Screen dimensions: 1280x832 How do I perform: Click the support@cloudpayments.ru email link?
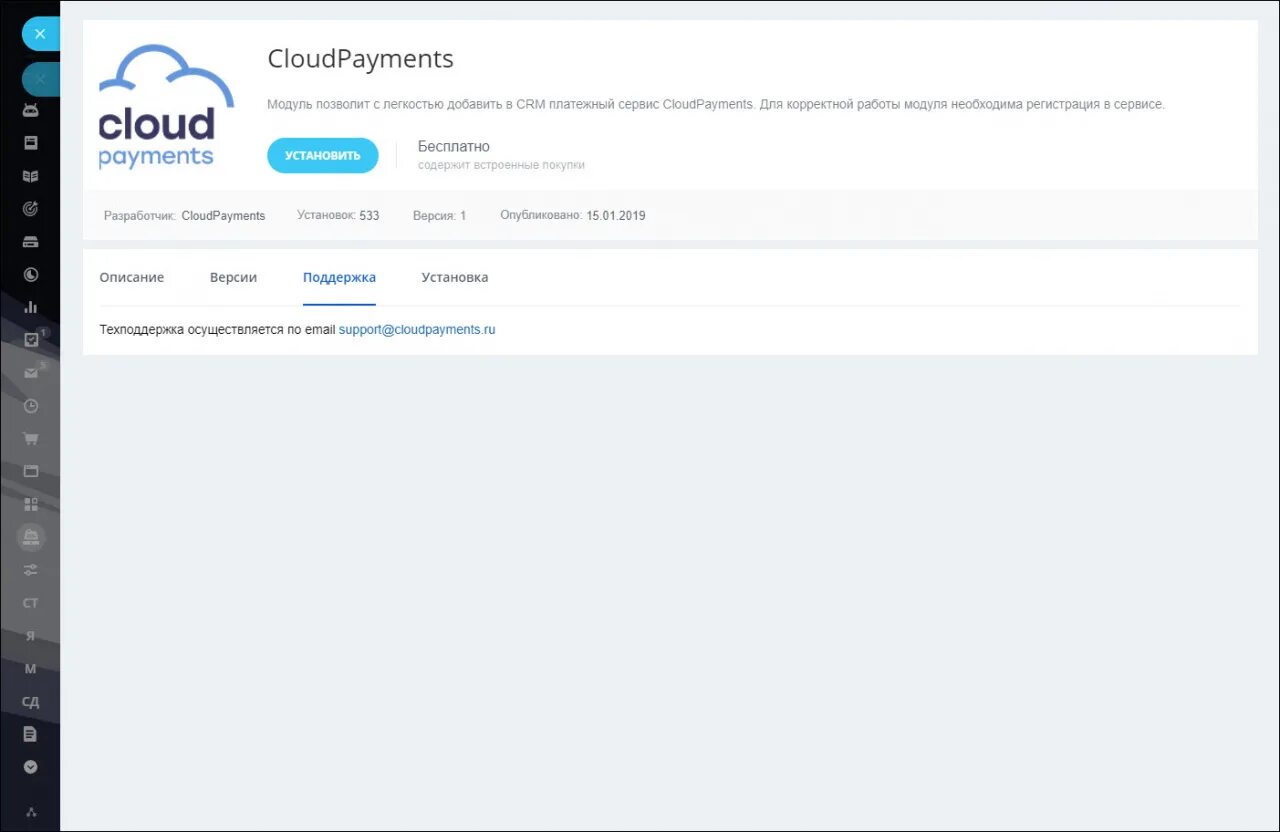point(417,329)
